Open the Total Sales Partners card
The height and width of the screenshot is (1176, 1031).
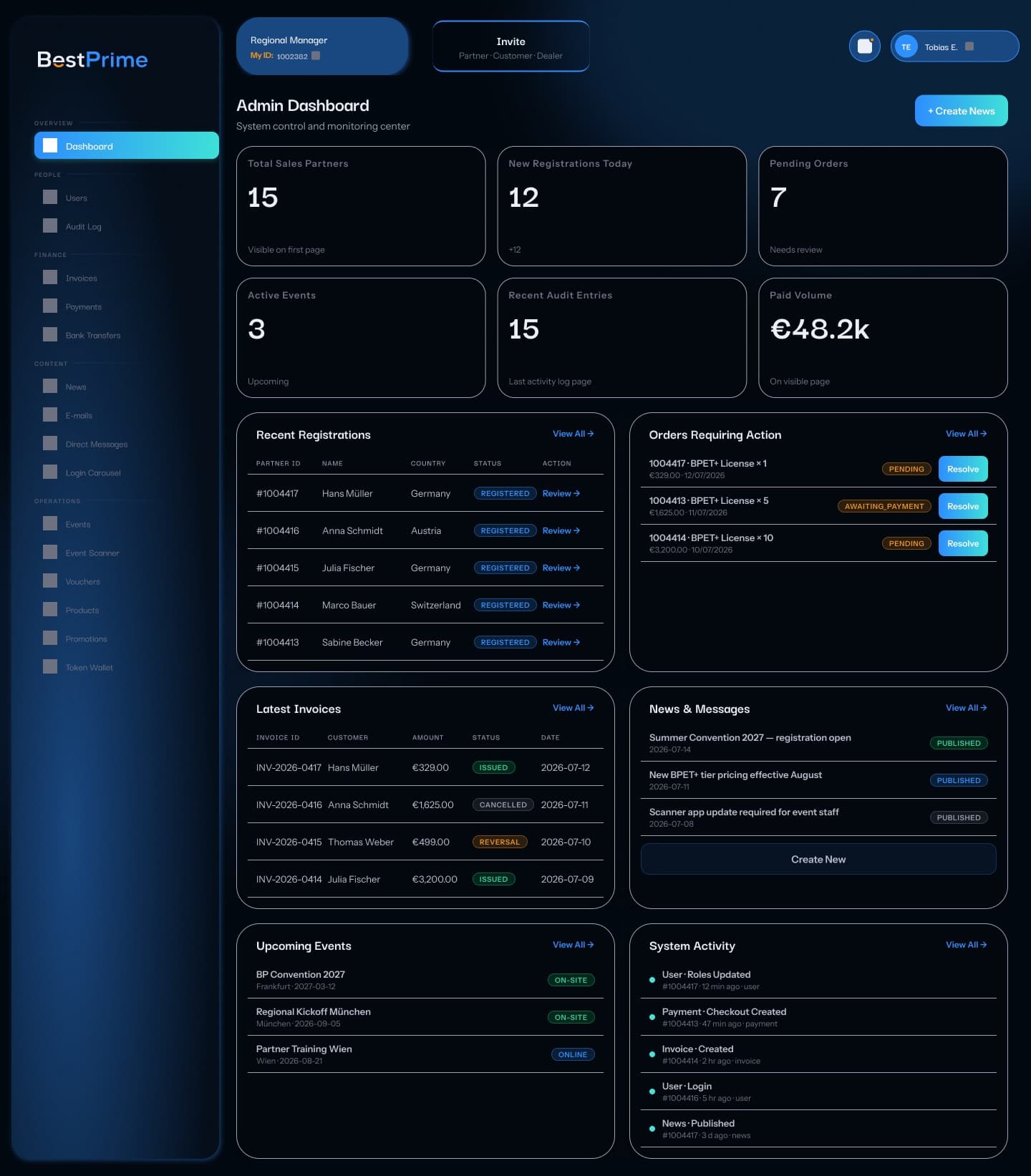361,206
